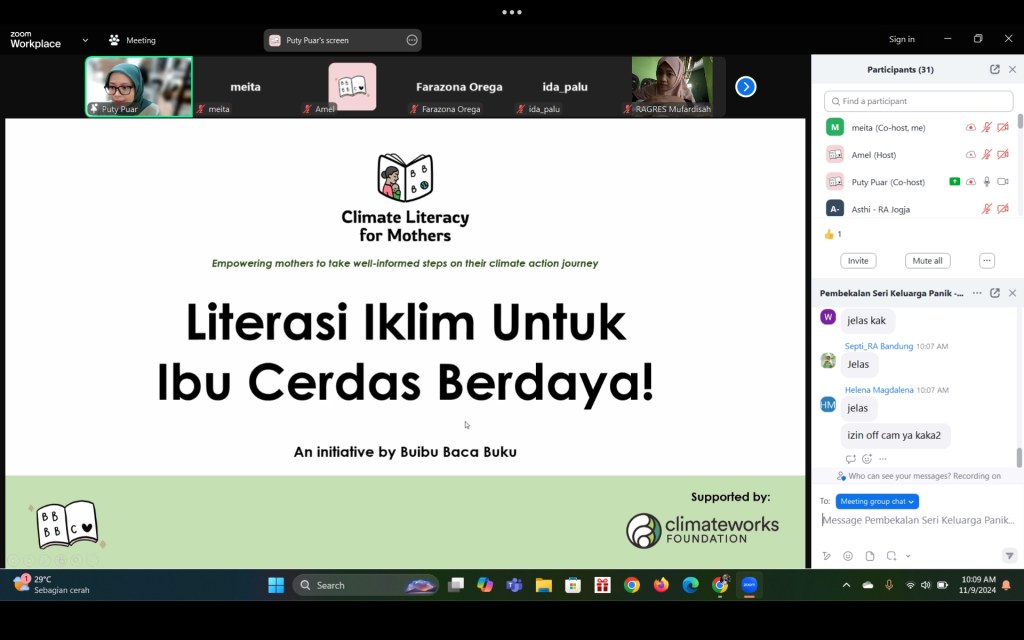Toggle Puty Puar's camera in participants list
The height and width of the screenshot is (640, 1024).
click(1003, 182)
